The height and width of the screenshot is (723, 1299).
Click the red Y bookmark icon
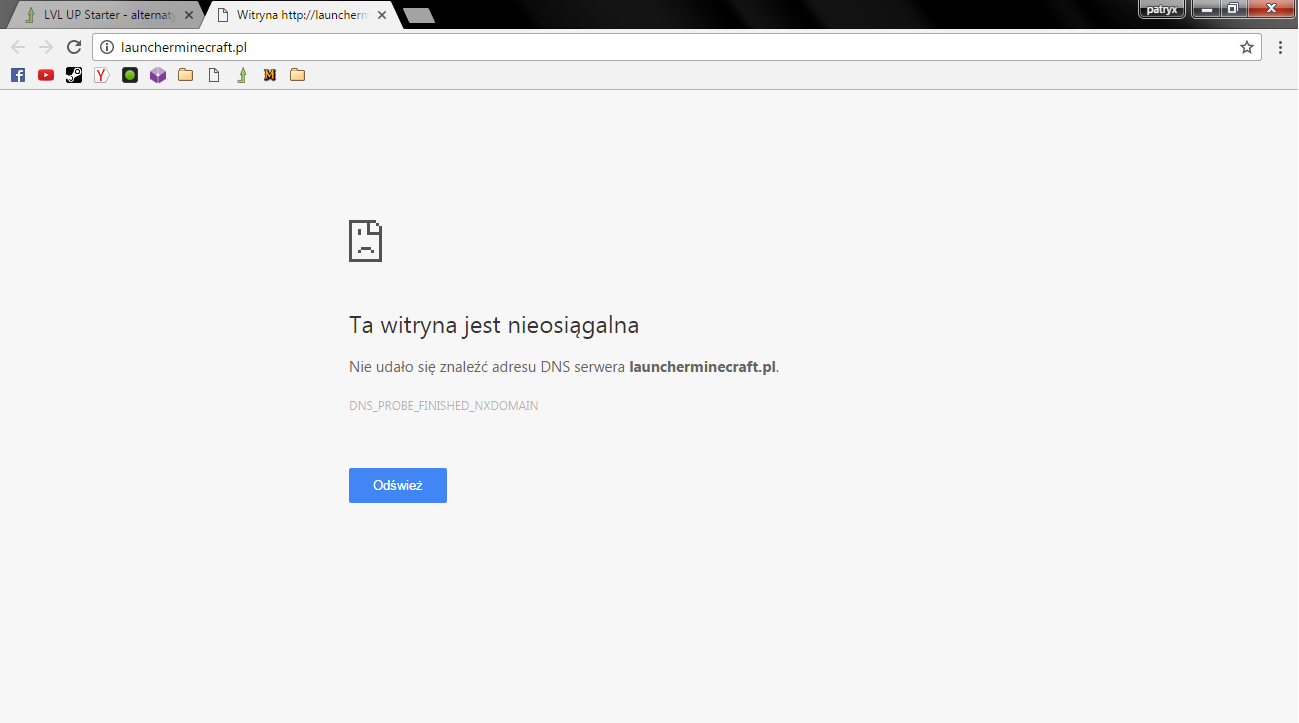102,75
